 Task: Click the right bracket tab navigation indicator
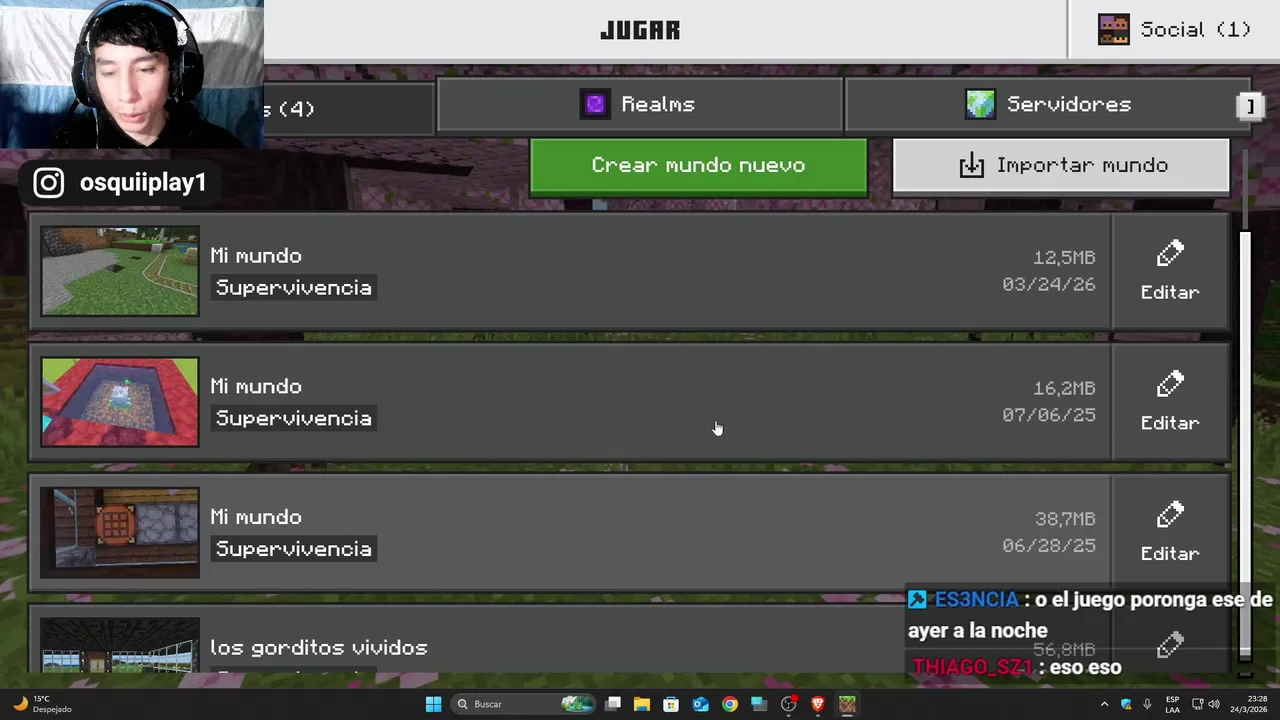click(1250, 105)
